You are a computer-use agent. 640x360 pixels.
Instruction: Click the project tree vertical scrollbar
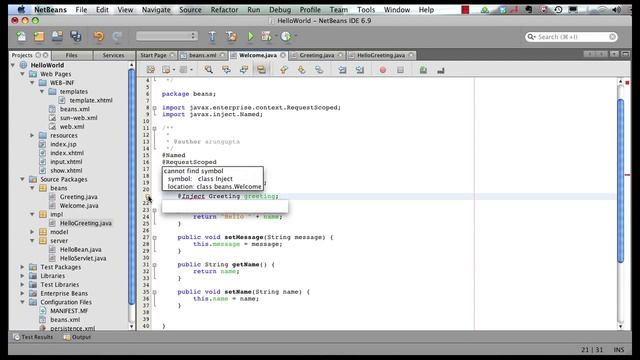coord(131,187)
